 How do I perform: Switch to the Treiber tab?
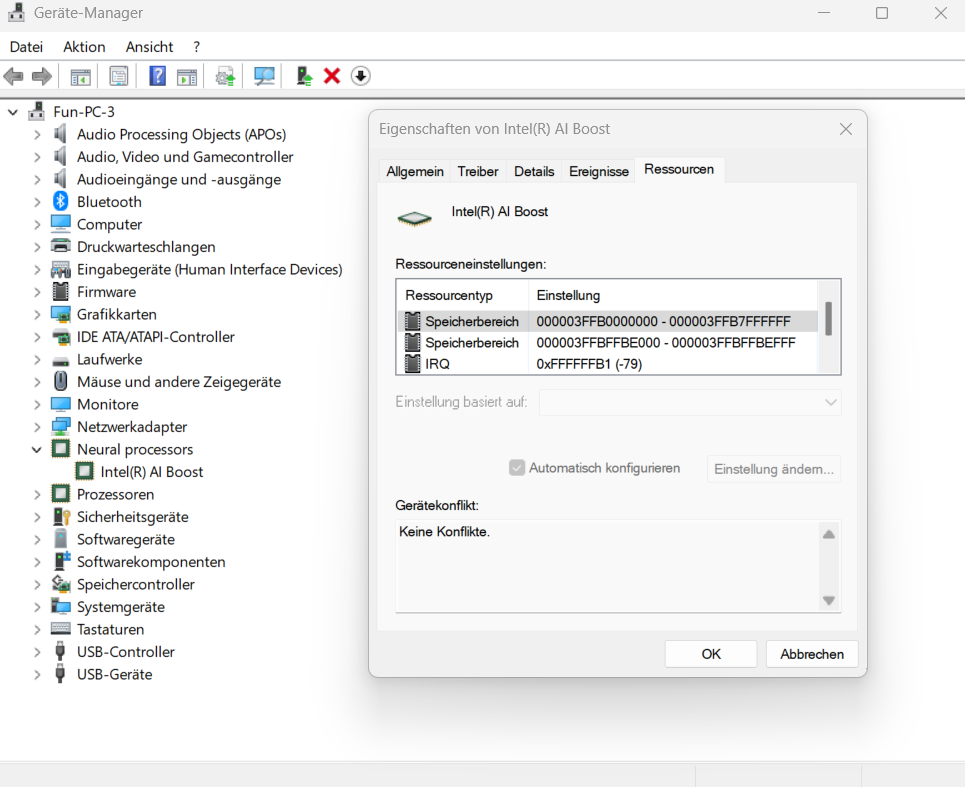click(x=478, y=171)
